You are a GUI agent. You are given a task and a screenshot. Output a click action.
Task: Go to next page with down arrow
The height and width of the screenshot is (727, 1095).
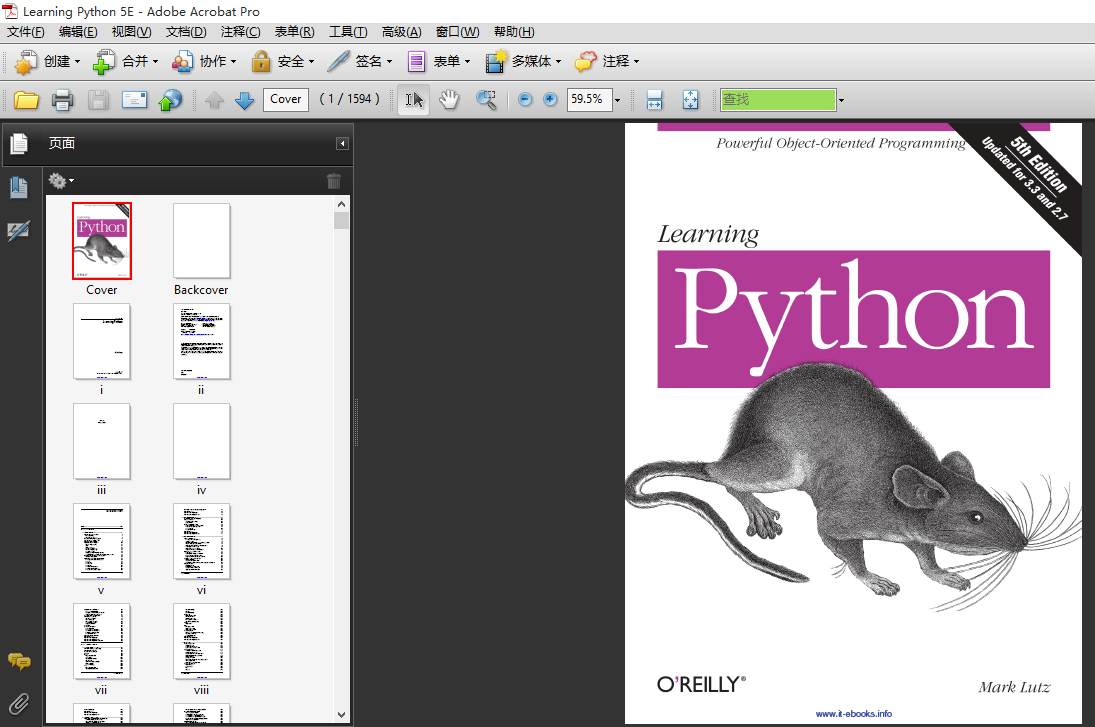(x=244, y=100)
